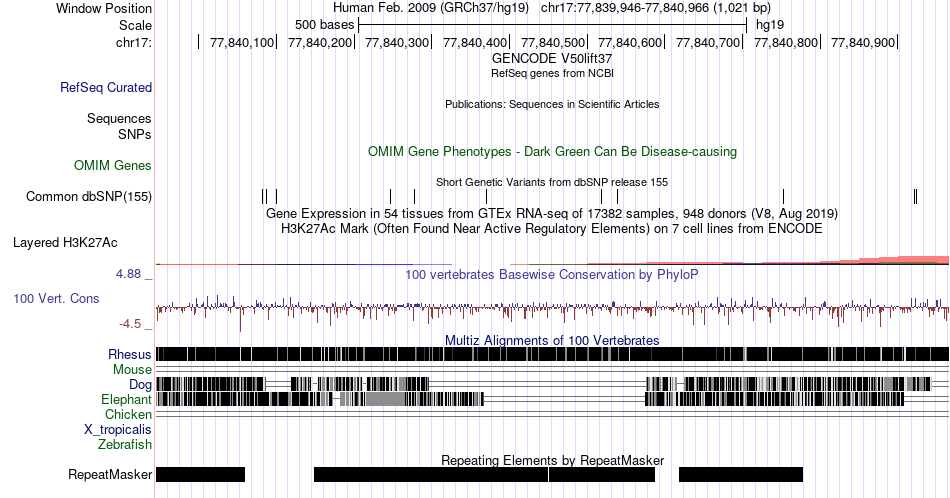This screenshot has width=950, height=498.
Task: Click the Dog species label
Action: [140, 385]
